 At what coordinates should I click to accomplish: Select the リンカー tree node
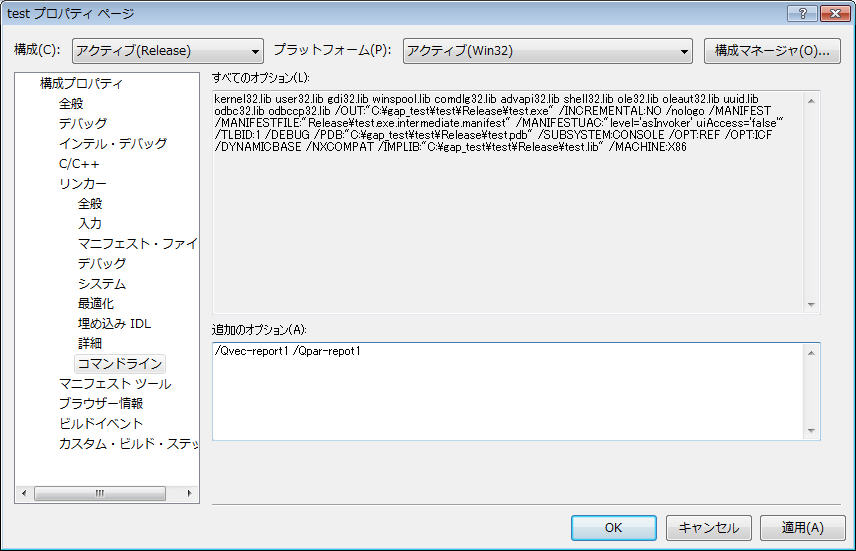pos(82,183)
